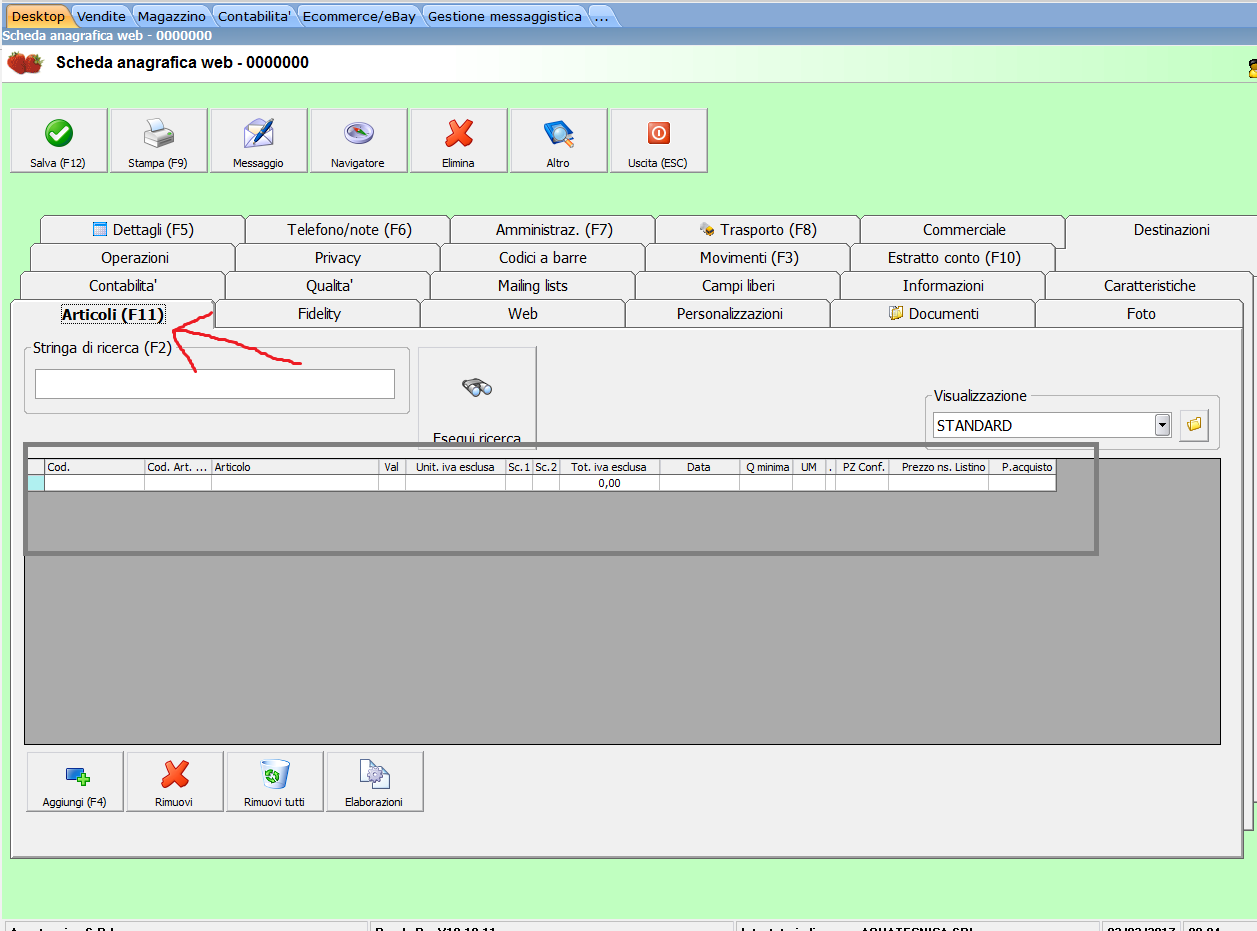
Task: Click the 0,00 total cell
Action: click(609, 483)
